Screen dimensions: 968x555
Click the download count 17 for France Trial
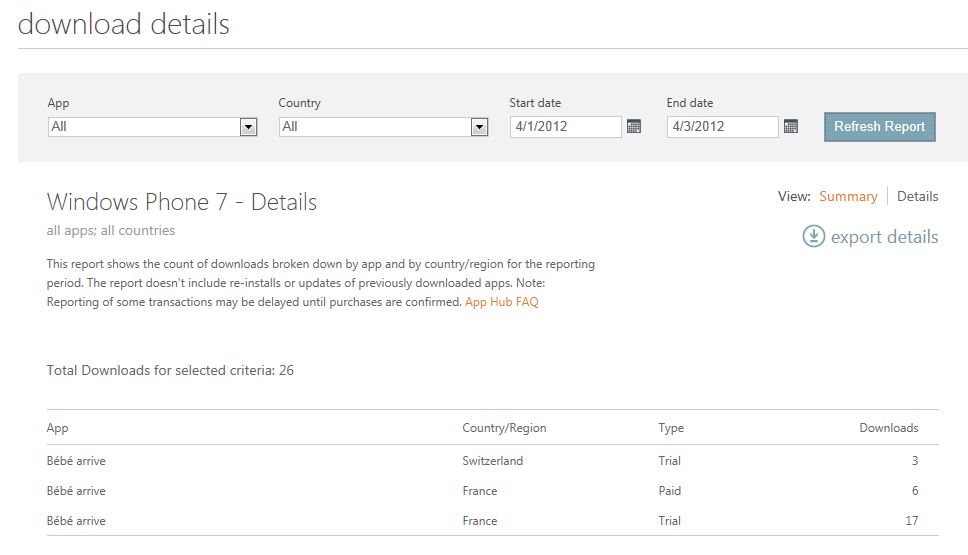[909, 521]
